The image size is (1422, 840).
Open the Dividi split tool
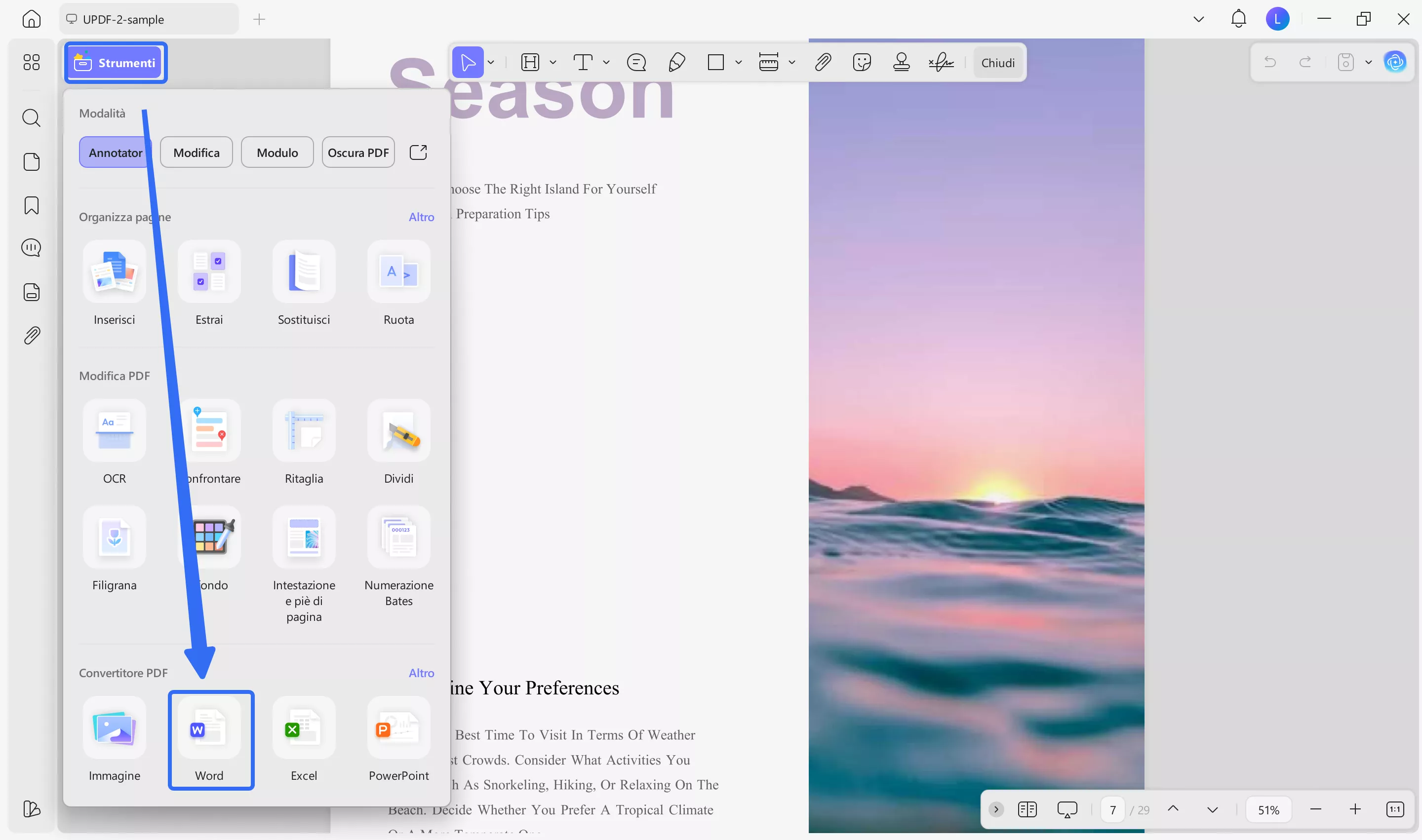click(x=398, y=431)
